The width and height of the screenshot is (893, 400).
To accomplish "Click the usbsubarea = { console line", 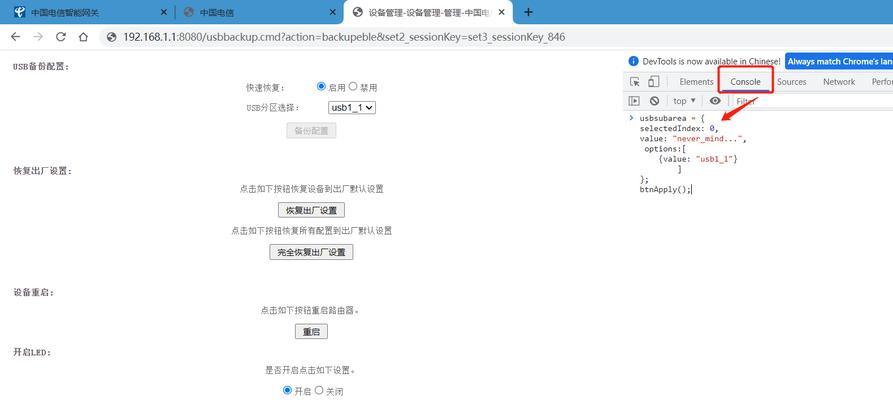I will coord(673,119).
